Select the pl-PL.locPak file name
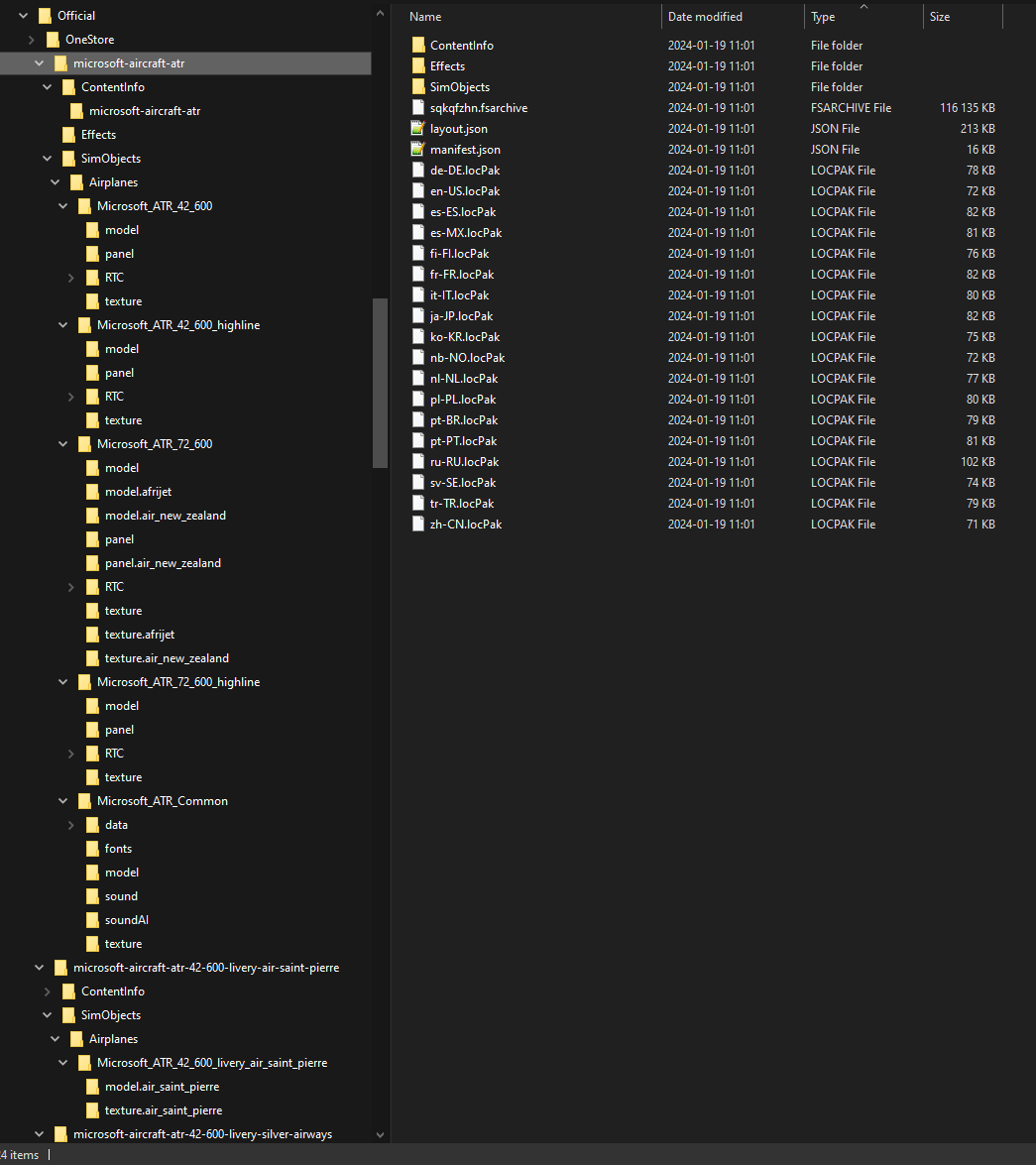1036x1165 pixels. [x=463, y=399]
